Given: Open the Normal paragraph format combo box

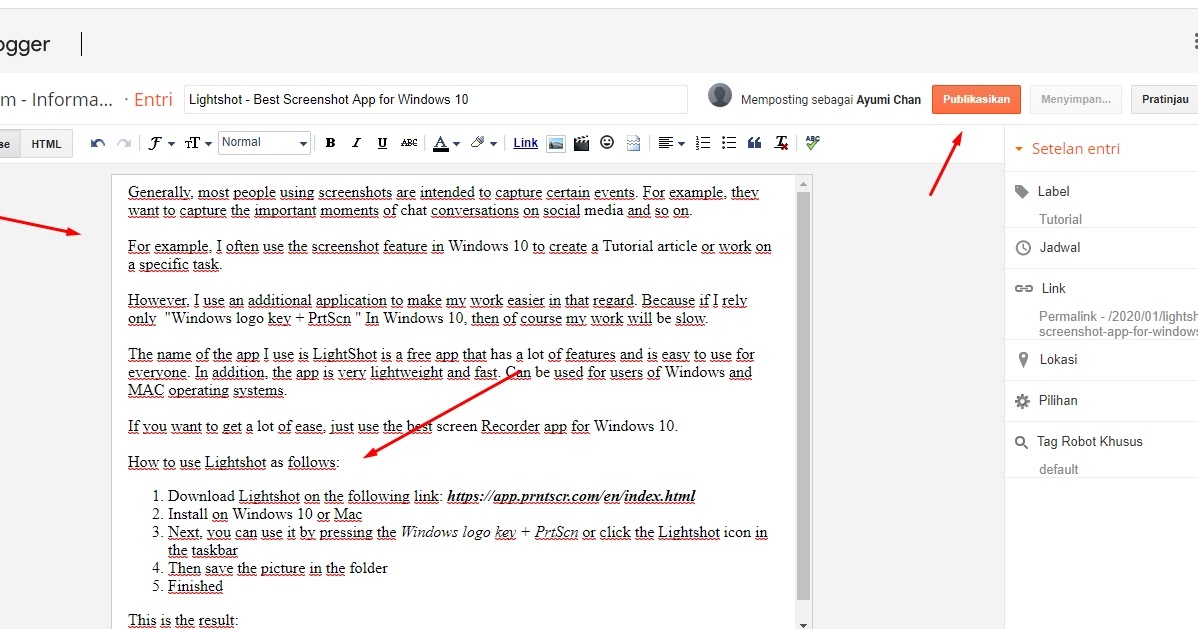Looking at the screenshot, I should 264,142.
